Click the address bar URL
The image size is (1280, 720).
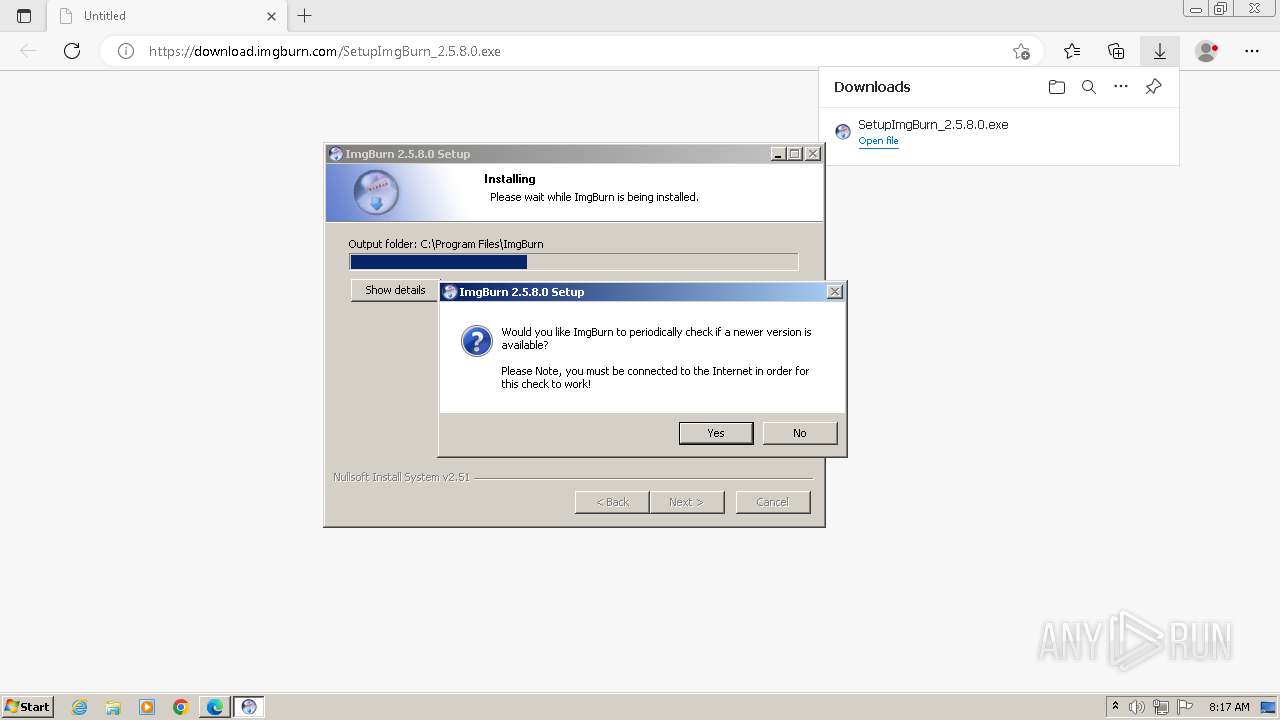[x=325, y=51]
